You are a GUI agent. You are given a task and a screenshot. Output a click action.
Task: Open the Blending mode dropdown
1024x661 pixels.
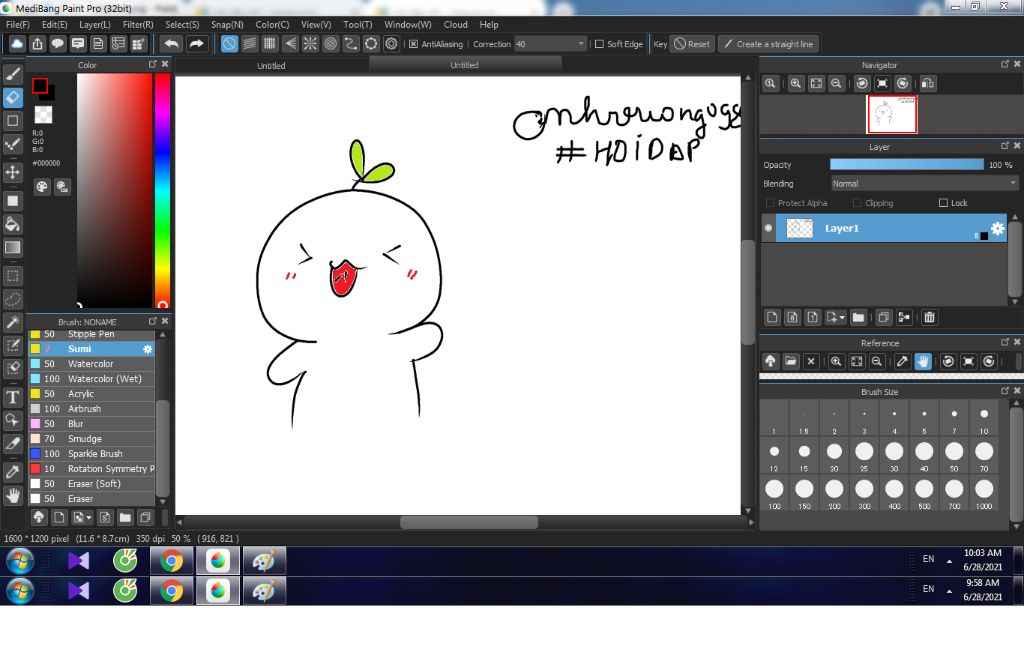pyautogui.click(x=924, y=184)
